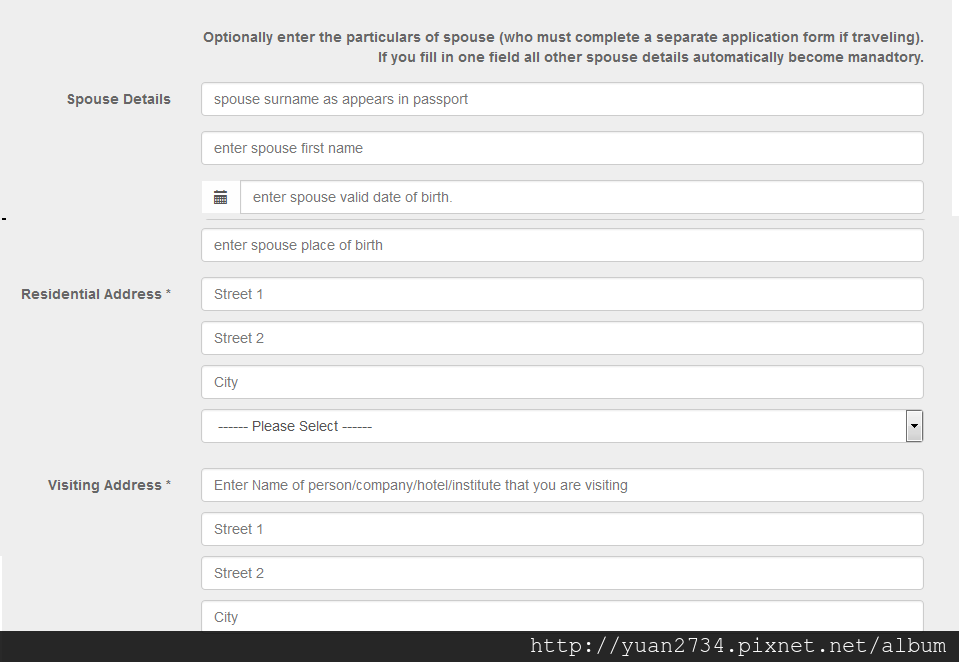Open the Please Select state dropdown
The width and height of the screenshot is (959, 662).
(562, 426)
